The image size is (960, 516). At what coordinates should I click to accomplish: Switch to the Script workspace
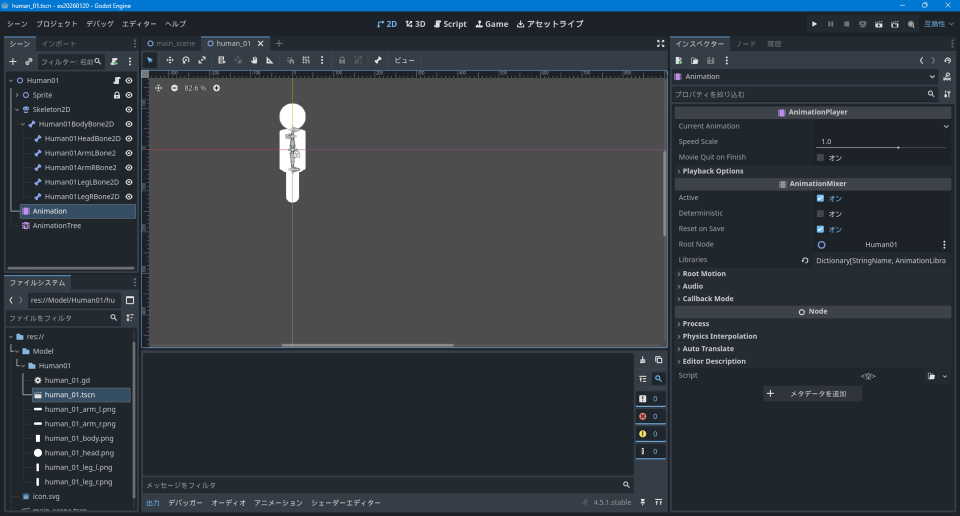[x=450, y=23]
